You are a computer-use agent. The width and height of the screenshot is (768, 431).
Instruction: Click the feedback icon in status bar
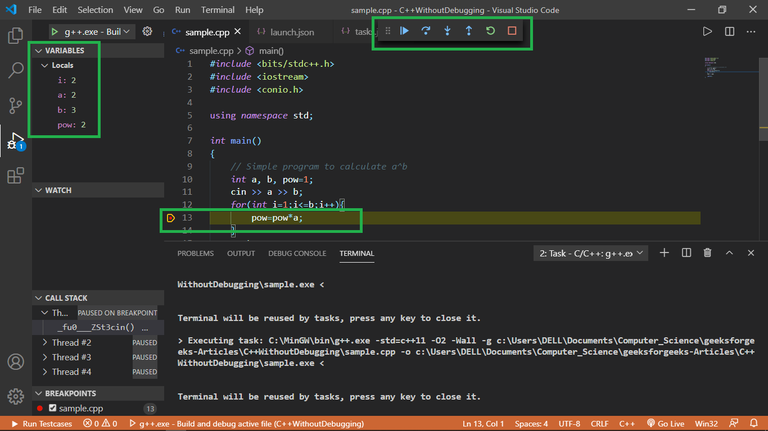(x=733, y=423)
